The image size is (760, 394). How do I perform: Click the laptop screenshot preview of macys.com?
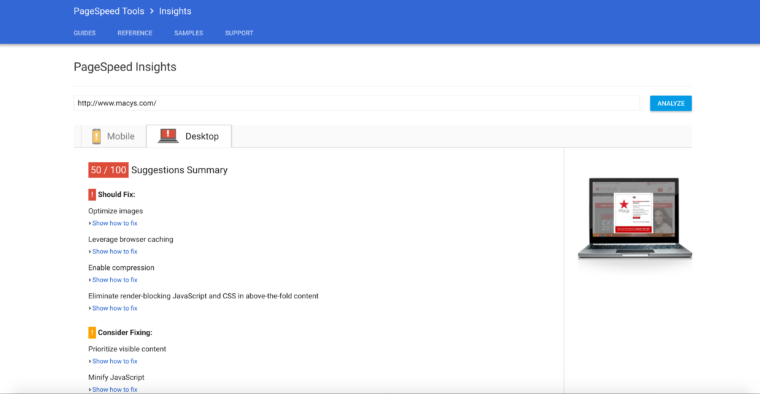pyautogui.click(x=634, y=218)
